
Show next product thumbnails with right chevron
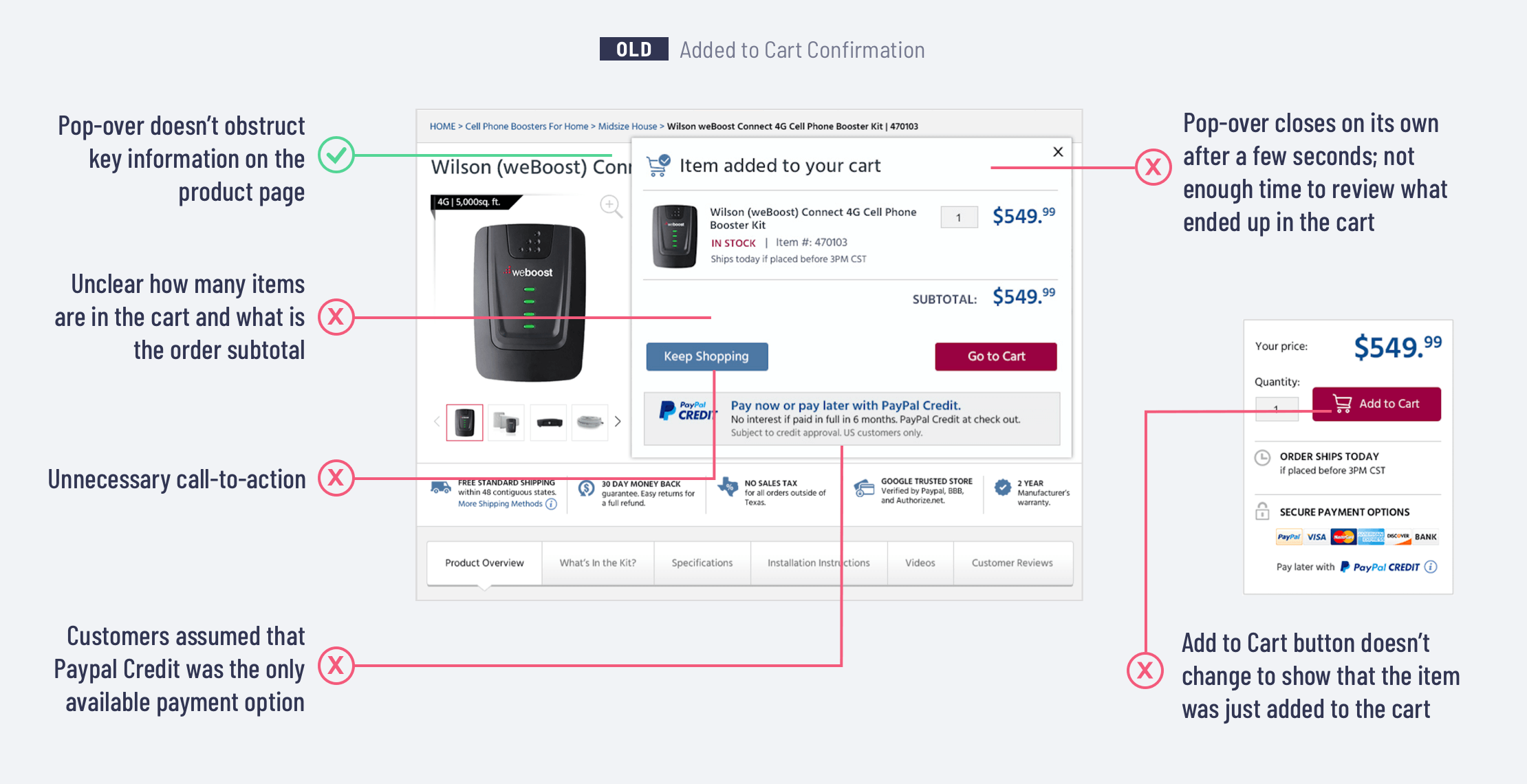618,422
